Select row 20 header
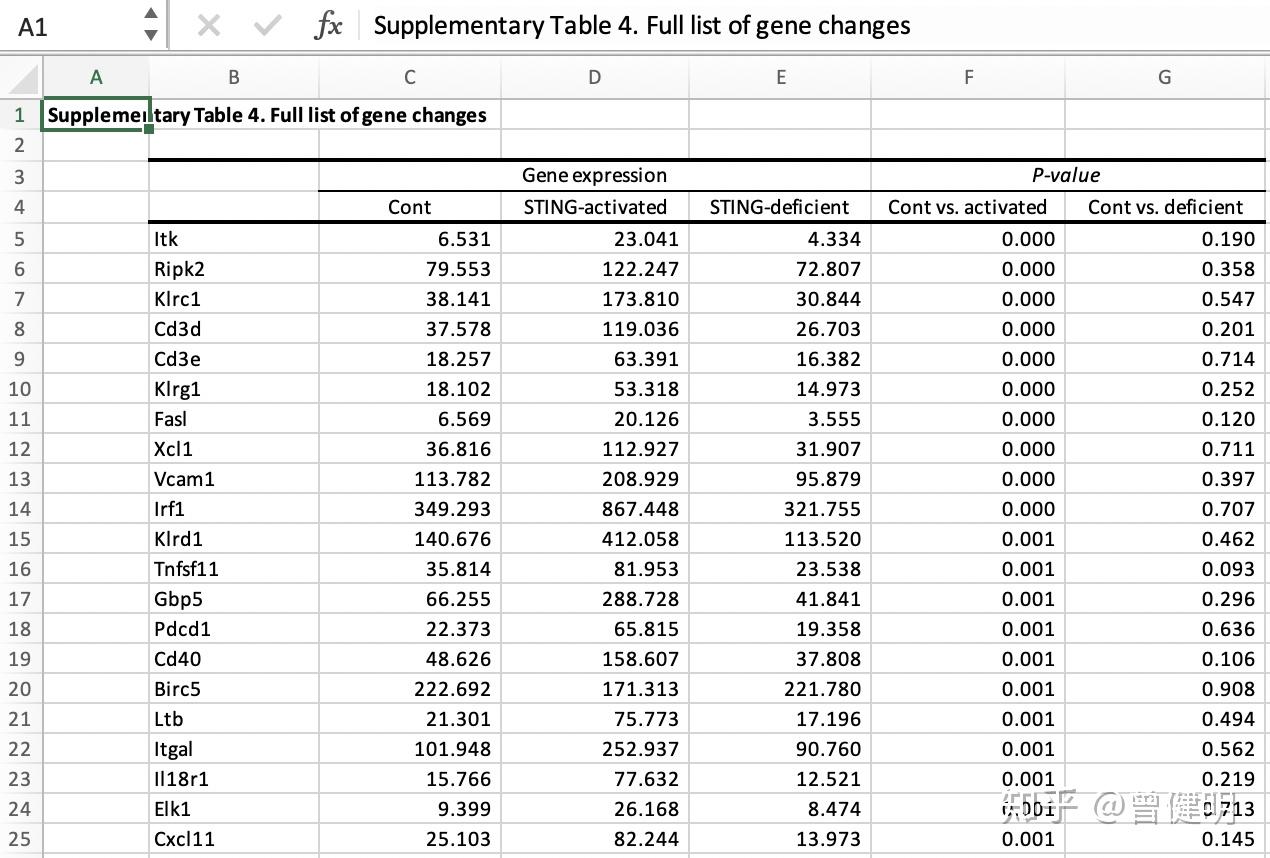This screenshot has width=1270, height=858. tap(20, 689)
